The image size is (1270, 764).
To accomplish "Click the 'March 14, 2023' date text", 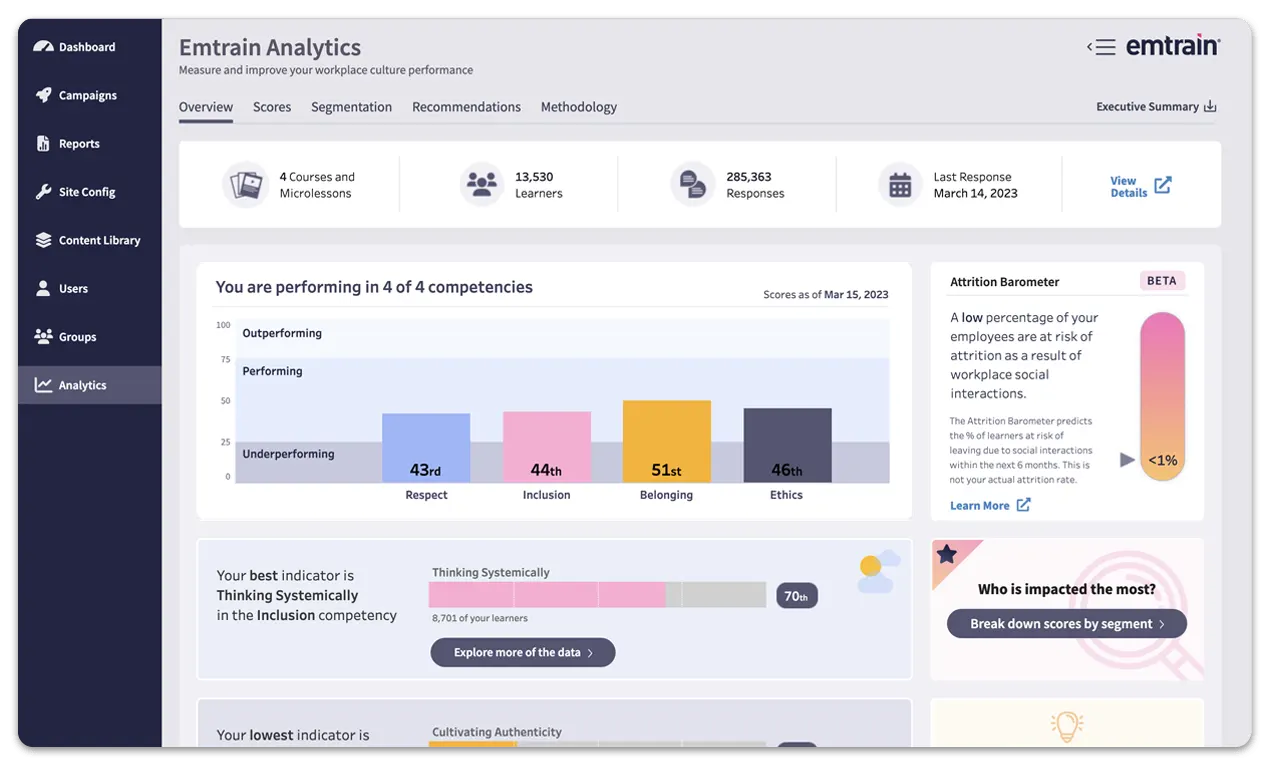I will point(975,194).
